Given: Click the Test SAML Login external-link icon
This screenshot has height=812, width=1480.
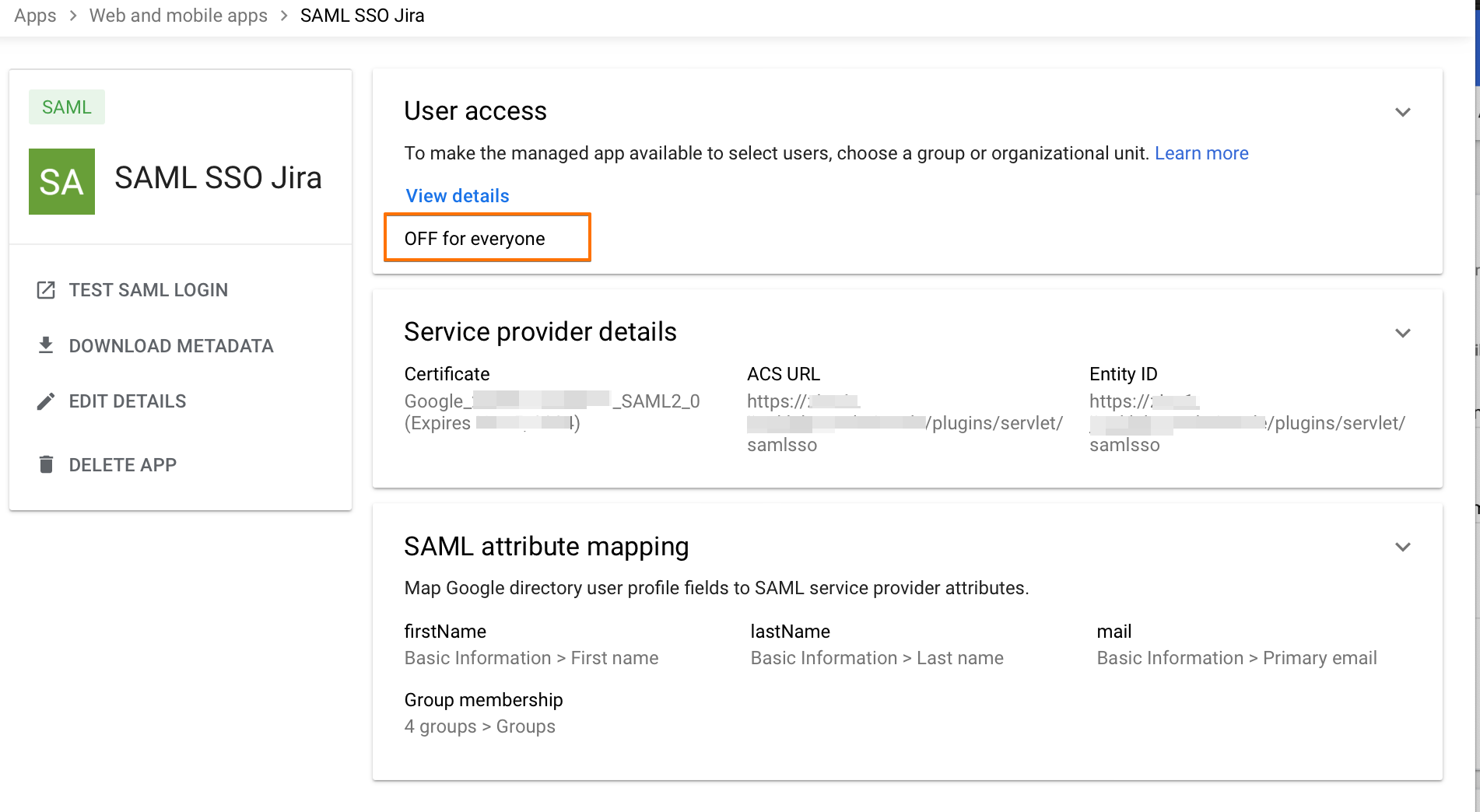Looking at the screenshot, I should pos(46,290).
